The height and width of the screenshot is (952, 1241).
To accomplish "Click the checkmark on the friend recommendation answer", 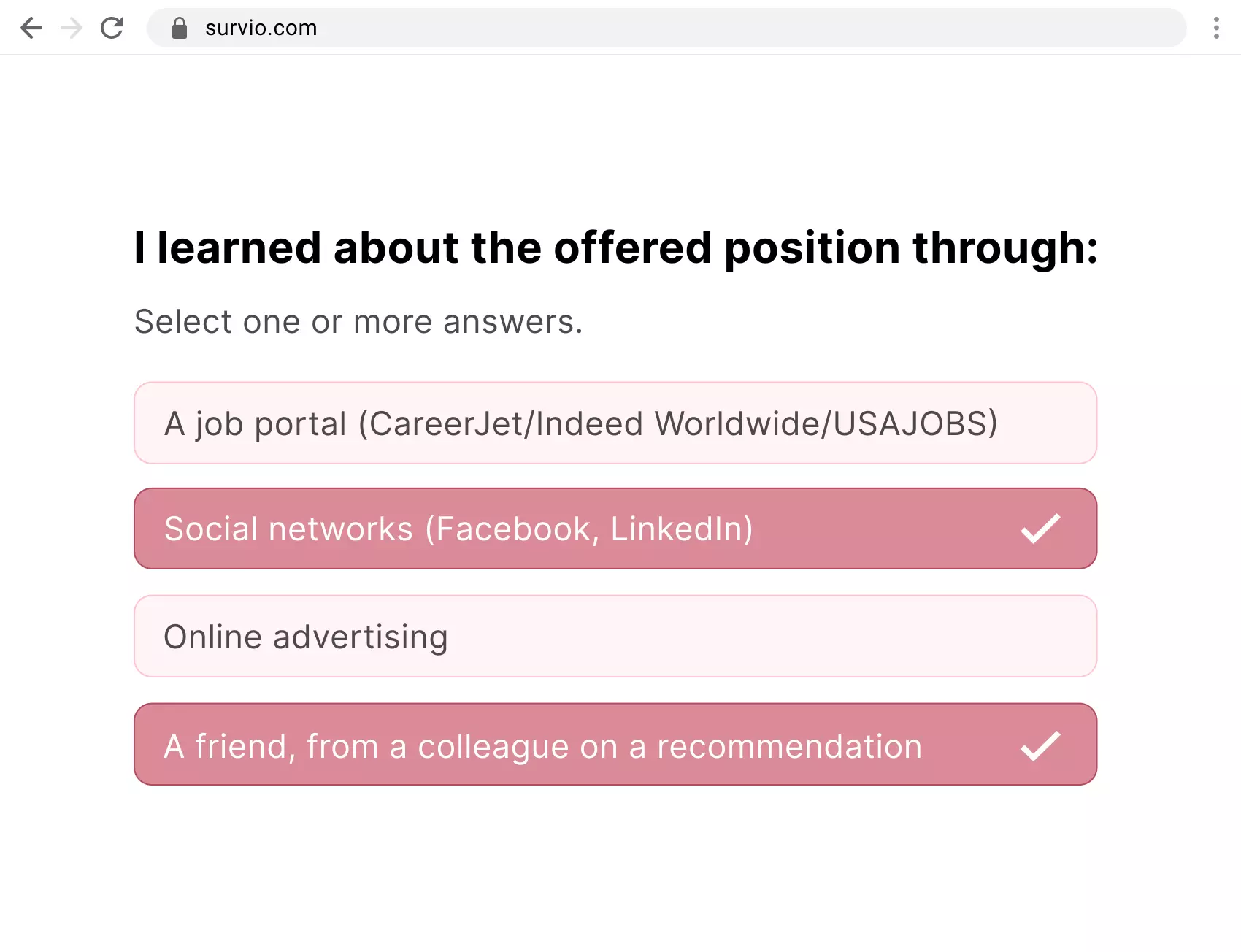I will [x=1040, y=745].
